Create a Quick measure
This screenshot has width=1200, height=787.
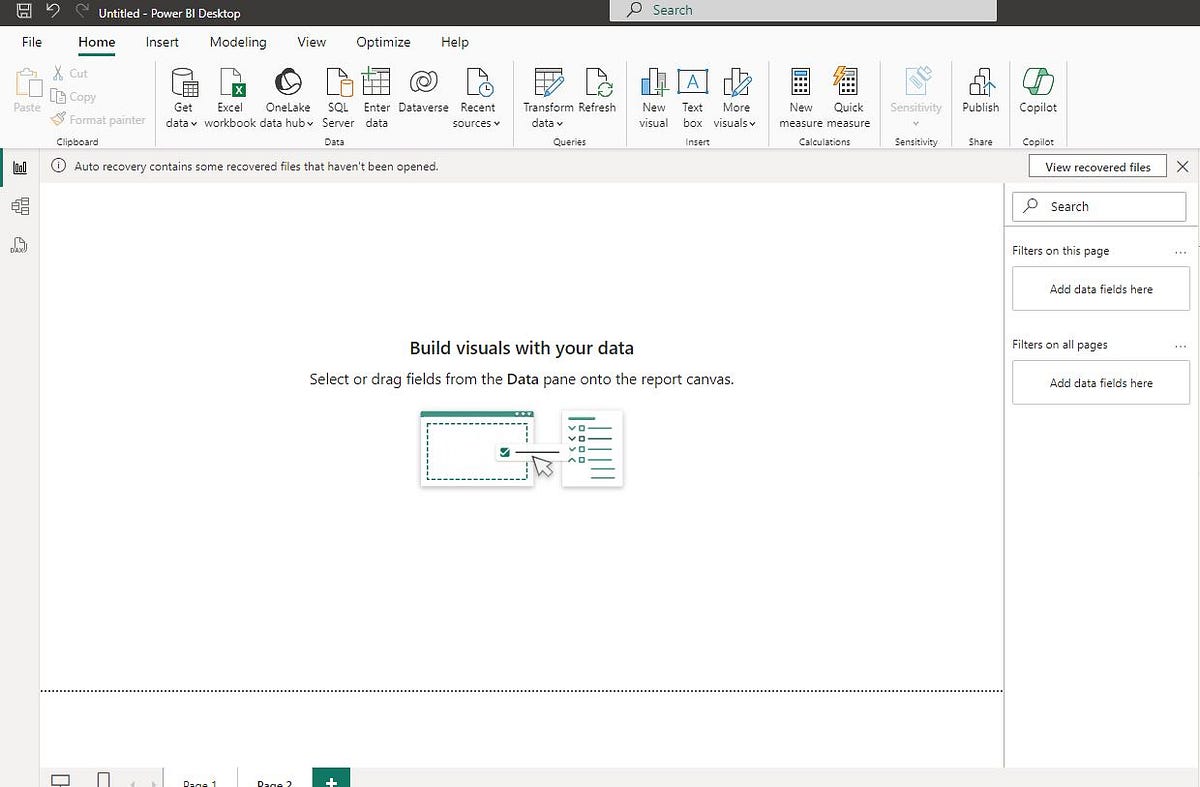coord(848,99)
